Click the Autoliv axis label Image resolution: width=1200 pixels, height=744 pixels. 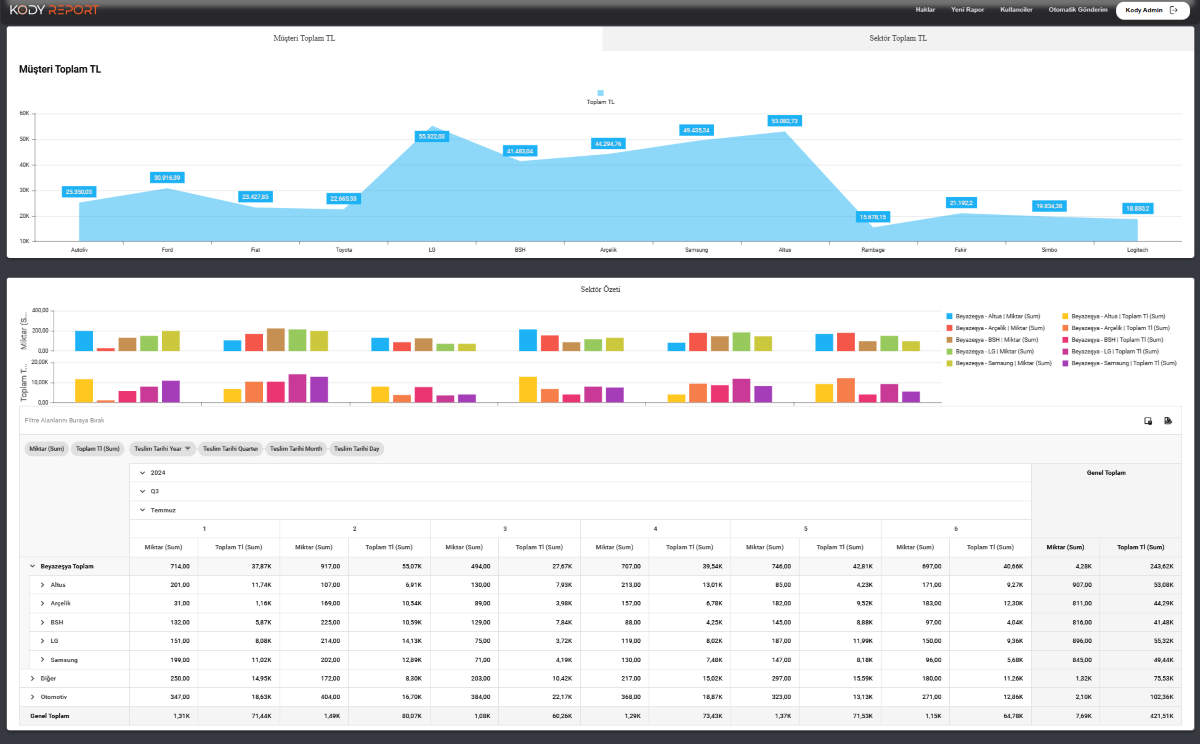[x=79, y=249]
